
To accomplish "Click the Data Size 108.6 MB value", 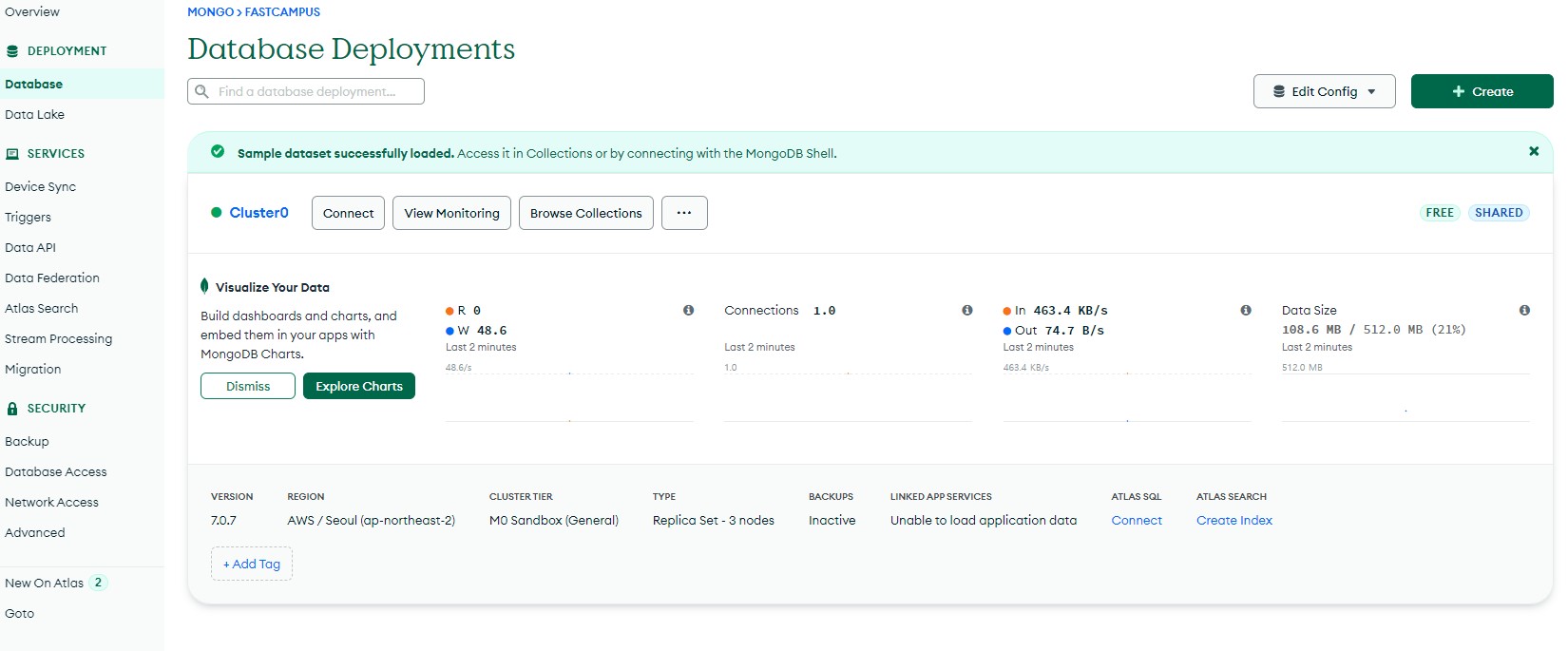I will [x=1311, y=330].
